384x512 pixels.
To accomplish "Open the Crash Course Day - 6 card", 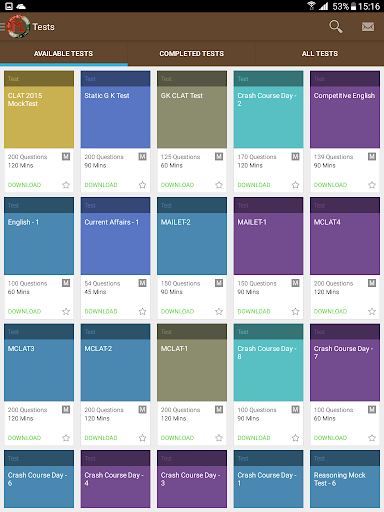I will point(39,479).
